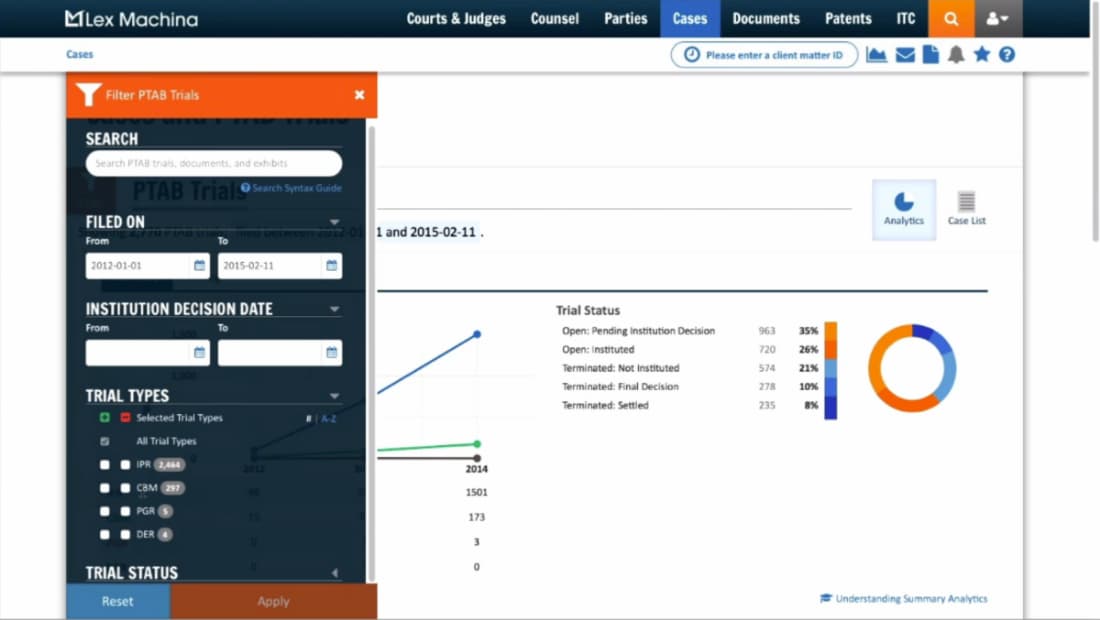Toggle the All Trial Types checkbox
Screen dimensions: 1100x620
[105, 441]
